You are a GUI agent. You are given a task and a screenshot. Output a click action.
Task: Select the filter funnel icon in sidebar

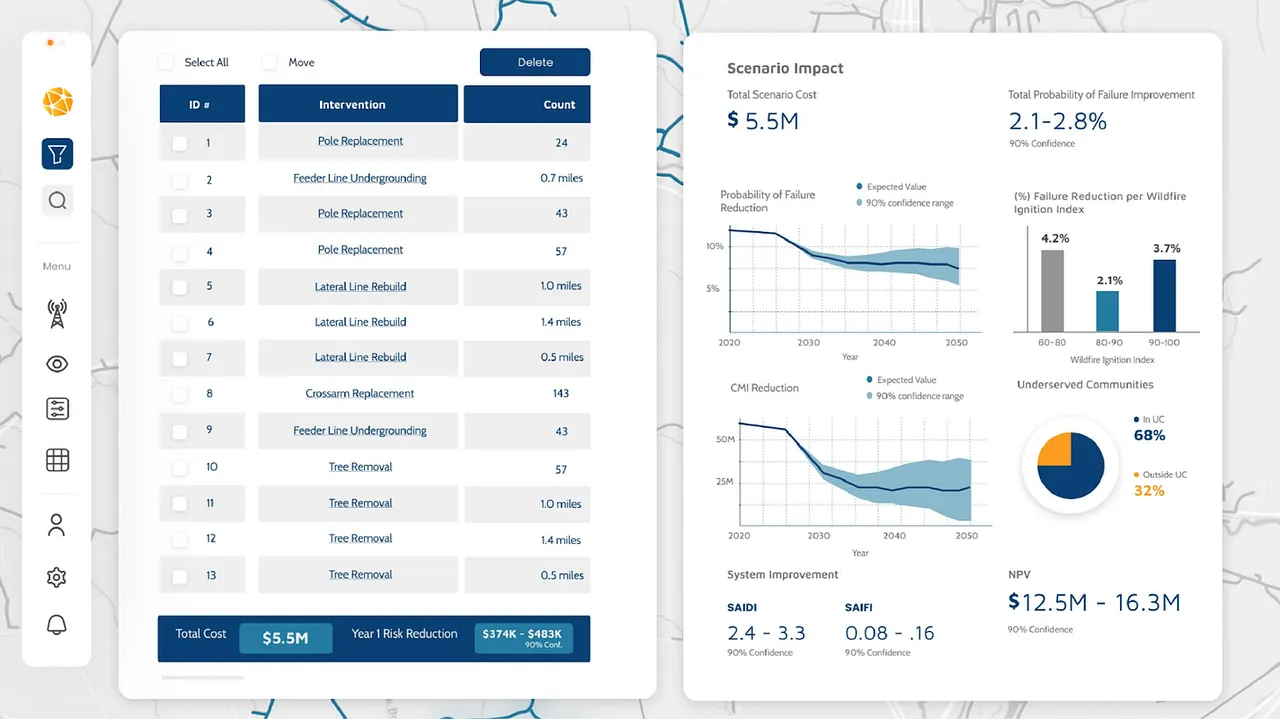[x=57, y=154]
